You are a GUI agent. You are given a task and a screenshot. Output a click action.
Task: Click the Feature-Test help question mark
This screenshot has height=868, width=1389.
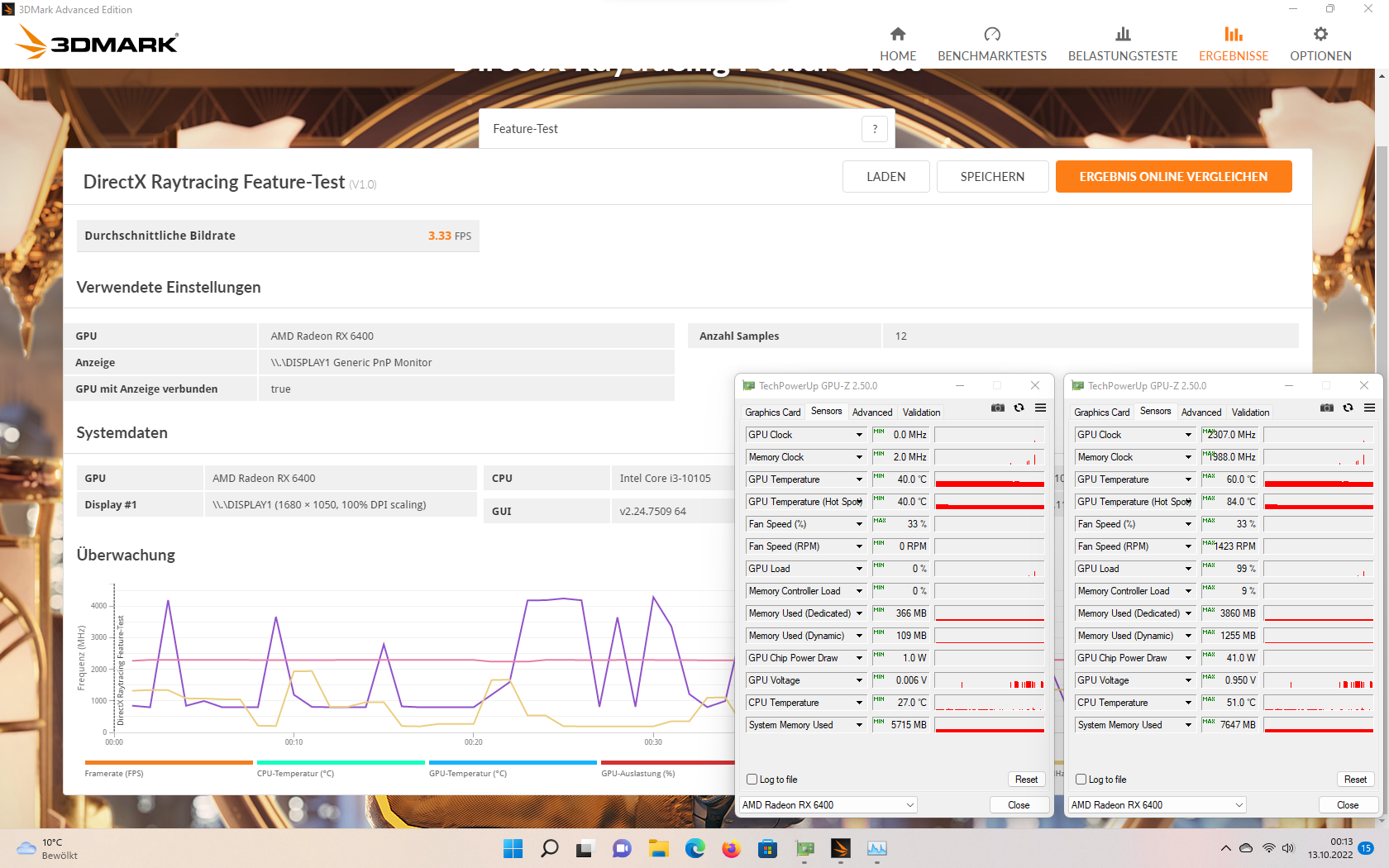point(875,128)
